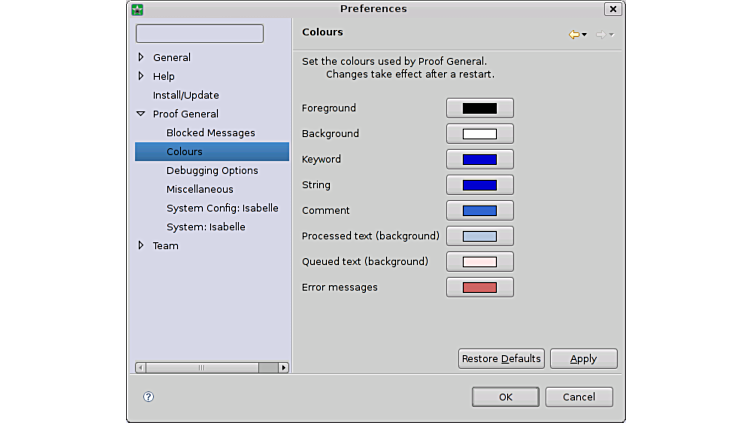Click the tree's horizontal scrollbar right arrow
The image size is (752, 423).
(x=283, y=368)
